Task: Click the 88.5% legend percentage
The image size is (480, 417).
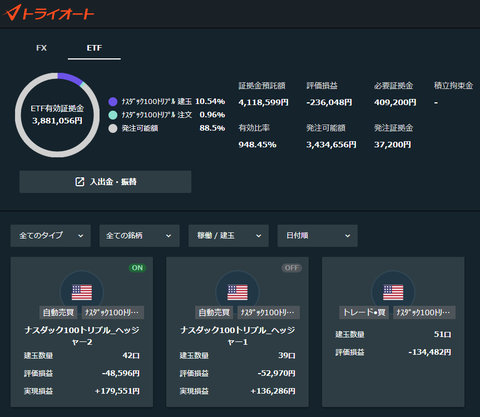Action: [x=212, y=128]
